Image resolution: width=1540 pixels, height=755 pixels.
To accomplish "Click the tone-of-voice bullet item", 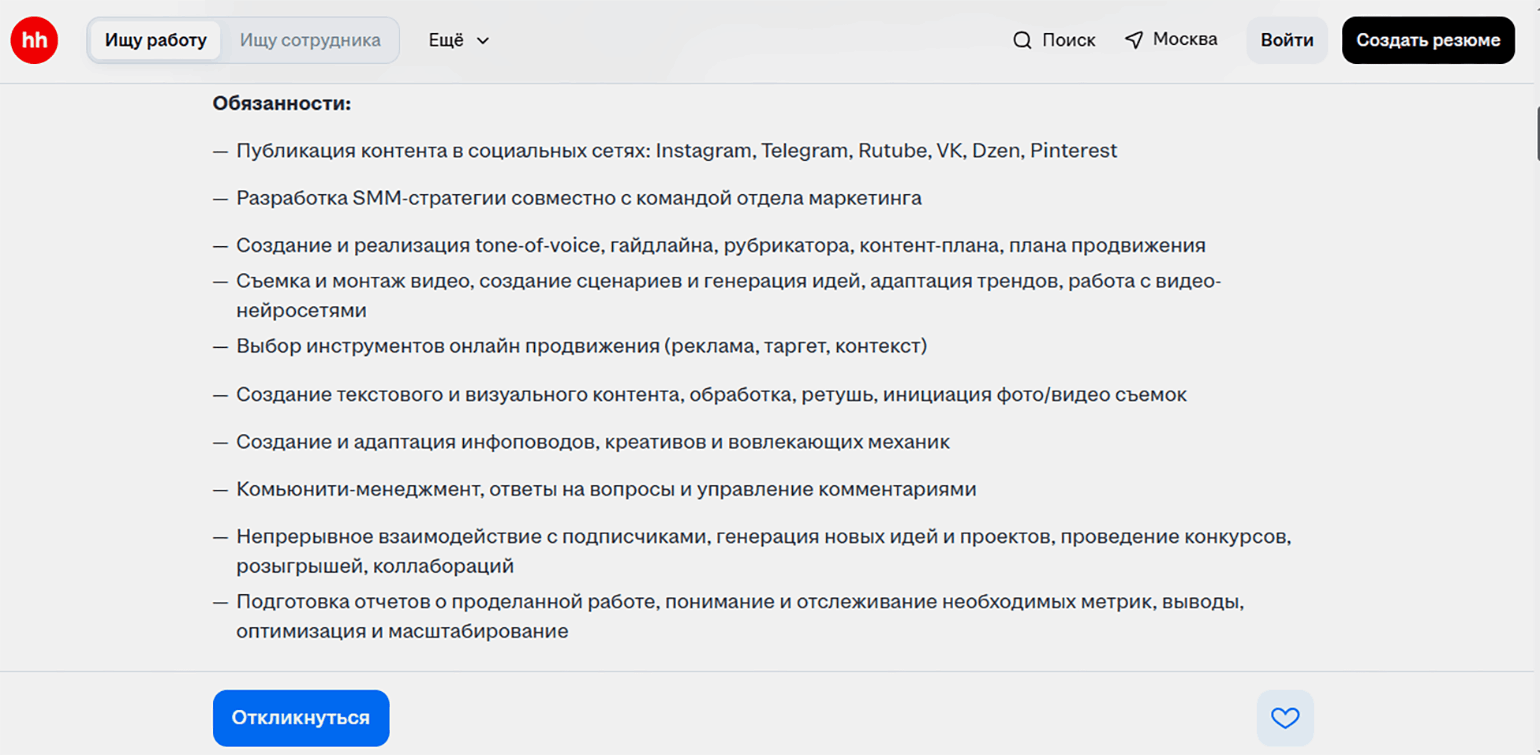I will coord(720,246).
